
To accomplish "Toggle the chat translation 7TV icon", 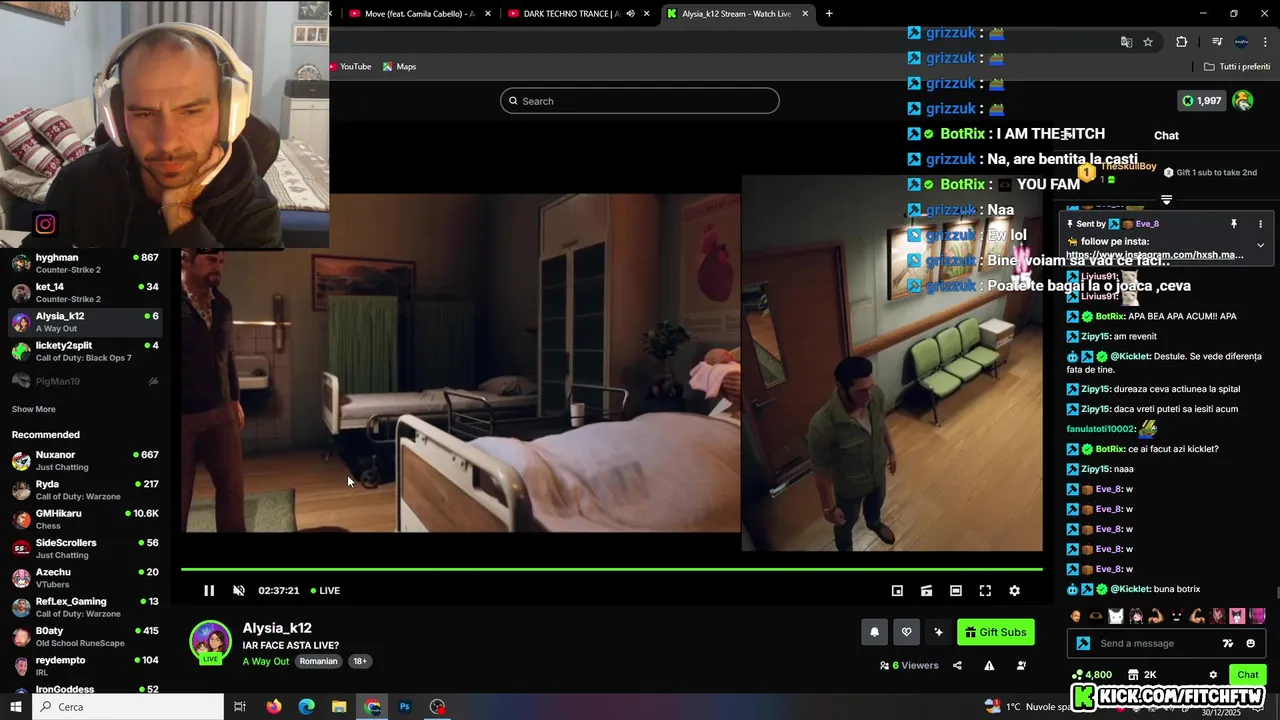I will click(x=1228, y=643).
